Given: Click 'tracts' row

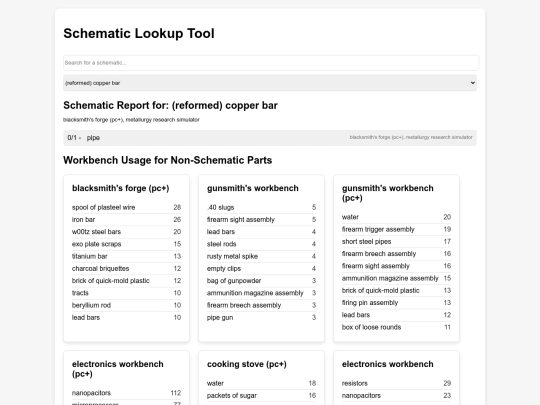Looking at the screenshot, I should click(126, 293).
